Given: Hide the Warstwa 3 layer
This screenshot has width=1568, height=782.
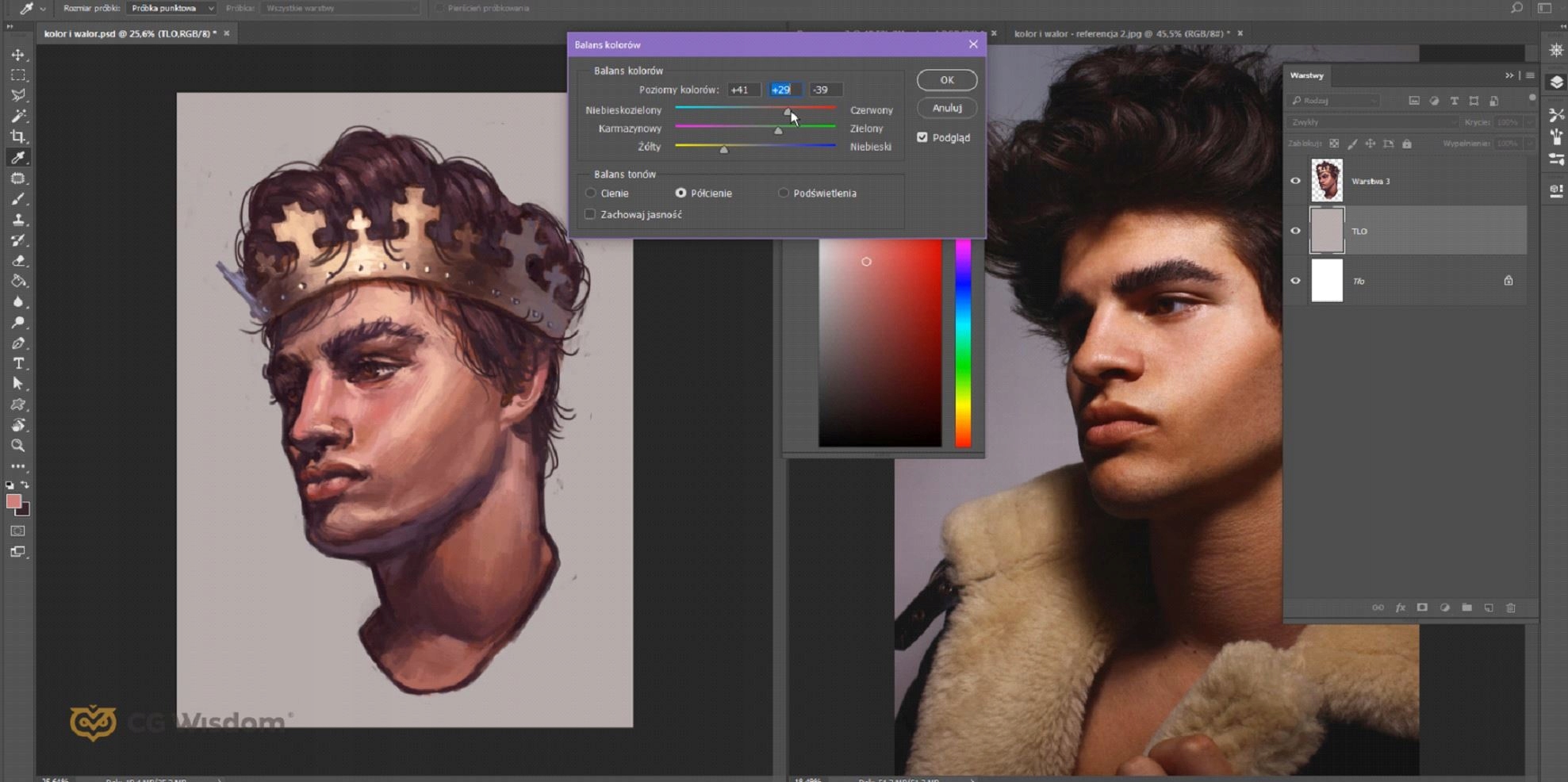Looking at the screenshot, I should coord(1295,181).
